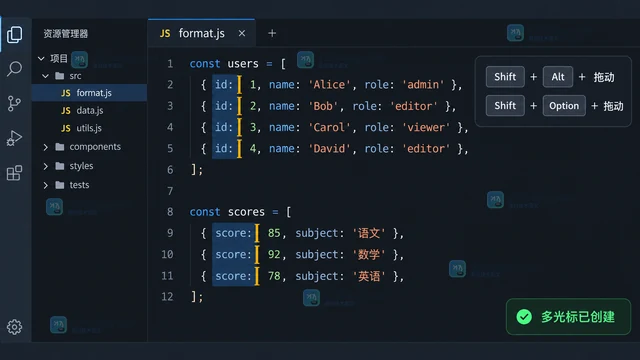Expand the styles folder
Image resolution: width=640 pixels, height=360 pixels.
pyautogui.click(x=46, y=166)
